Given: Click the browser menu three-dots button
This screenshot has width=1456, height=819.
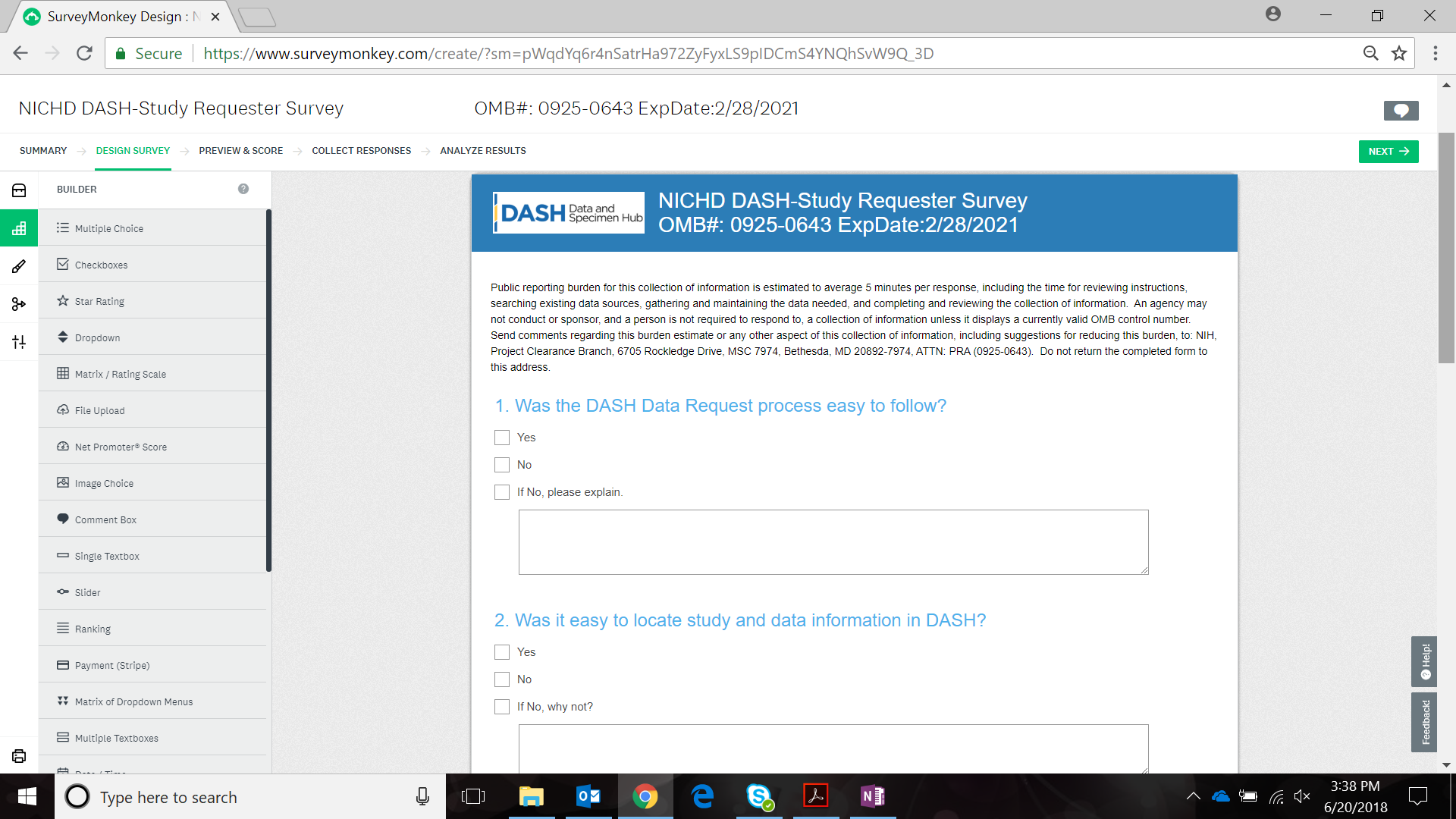Looking at the screenshot, I should 1435,53.
